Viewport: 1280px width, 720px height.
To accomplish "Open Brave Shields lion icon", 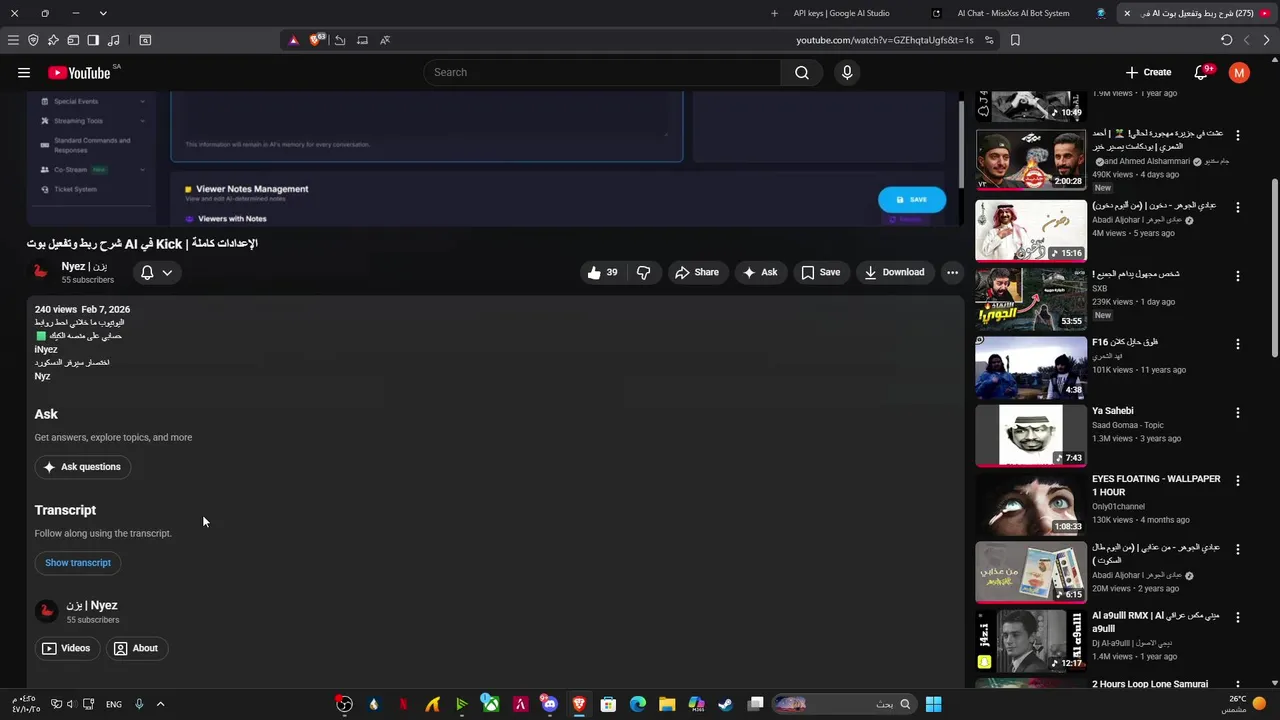I will [x=317, y=40].
